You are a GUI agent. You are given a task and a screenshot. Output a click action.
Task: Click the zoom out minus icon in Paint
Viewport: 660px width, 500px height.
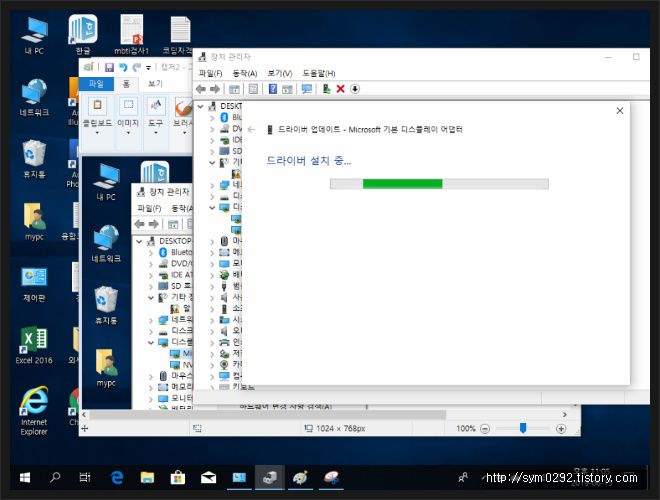(x=485, y=428)
